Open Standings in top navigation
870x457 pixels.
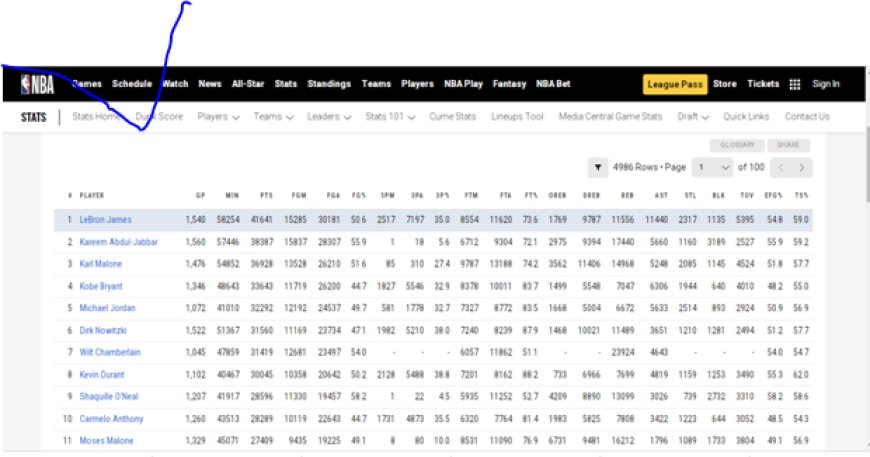pyautogui.click(x=329, y=84)
